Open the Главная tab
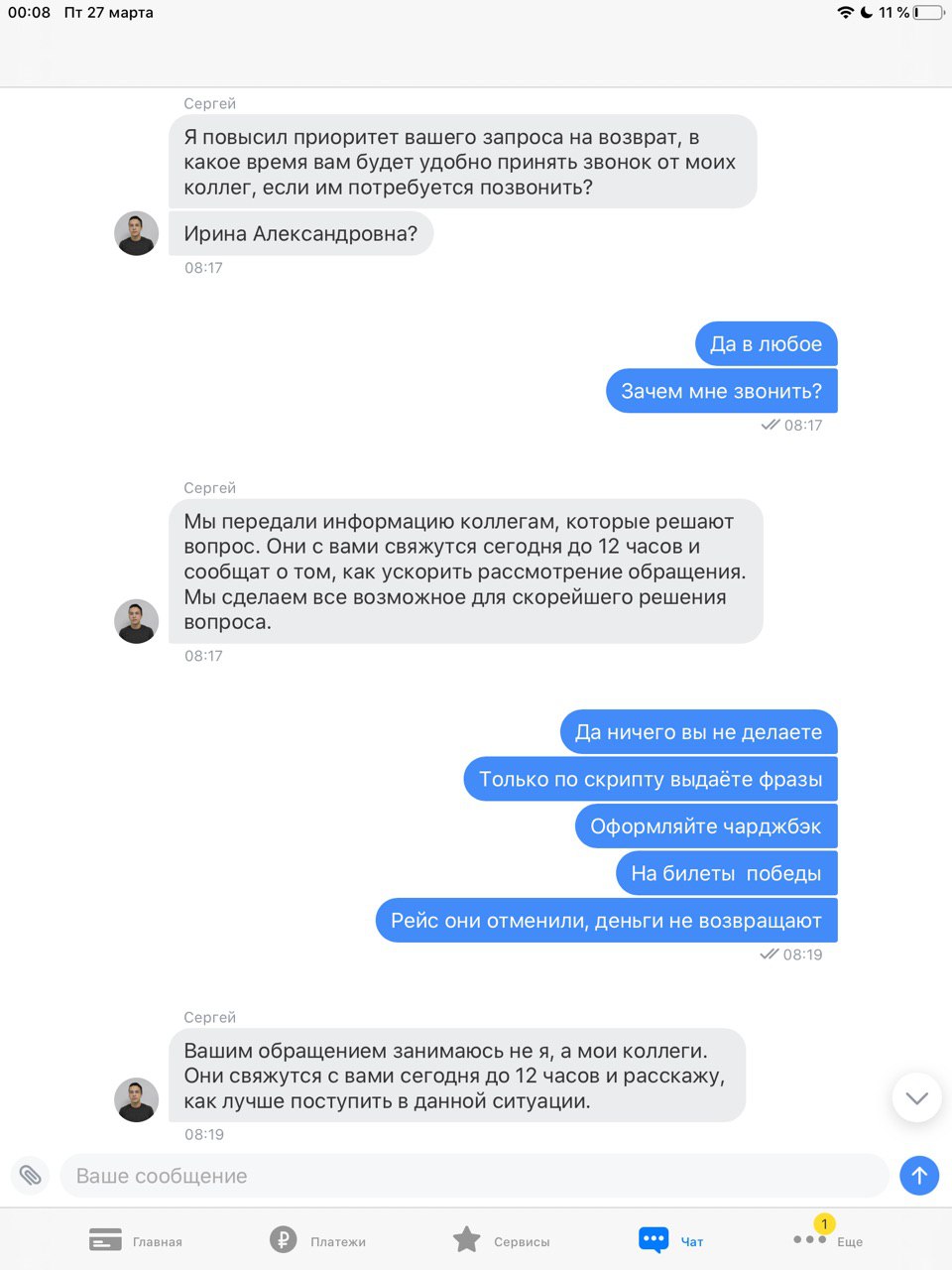The image size is (952, 1270). pyautogui.click(x=136, y=1240)
